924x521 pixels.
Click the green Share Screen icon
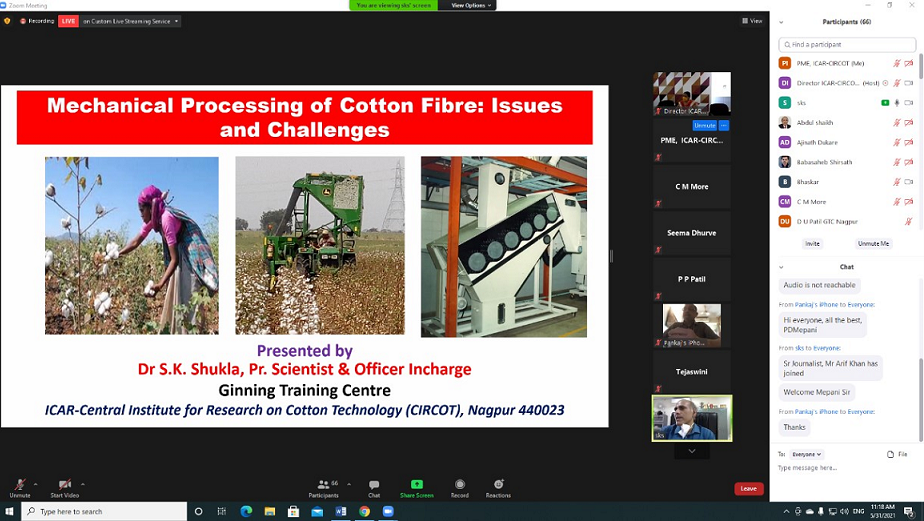[x=417, y=484]
